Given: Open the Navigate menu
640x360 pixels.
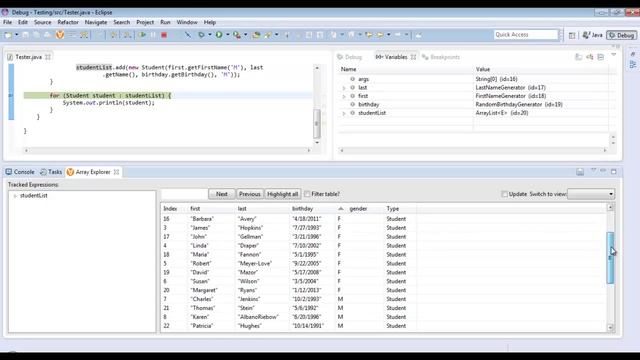Looking at the screenshot, I should point(96,22).
